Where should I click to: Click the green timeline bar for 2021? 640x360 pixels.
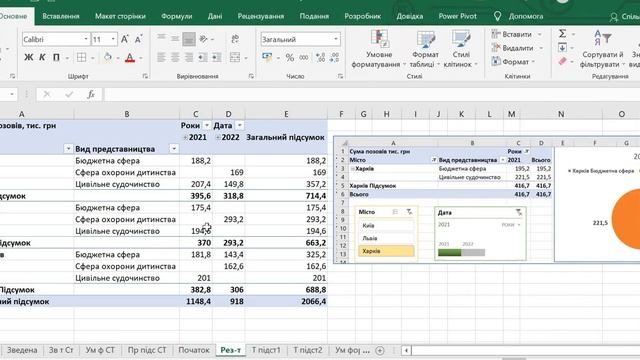coord(449,253)
